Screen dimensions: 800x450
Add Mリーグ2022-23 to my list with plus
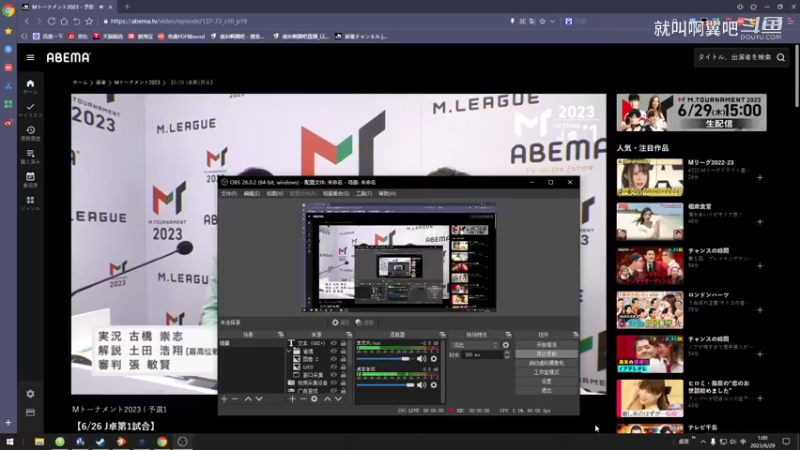[760, 178]
